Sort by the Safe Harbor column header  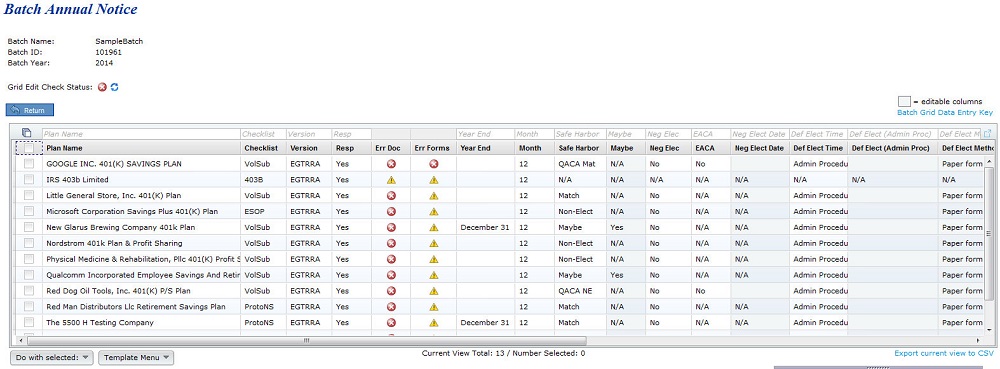(580, 148)
